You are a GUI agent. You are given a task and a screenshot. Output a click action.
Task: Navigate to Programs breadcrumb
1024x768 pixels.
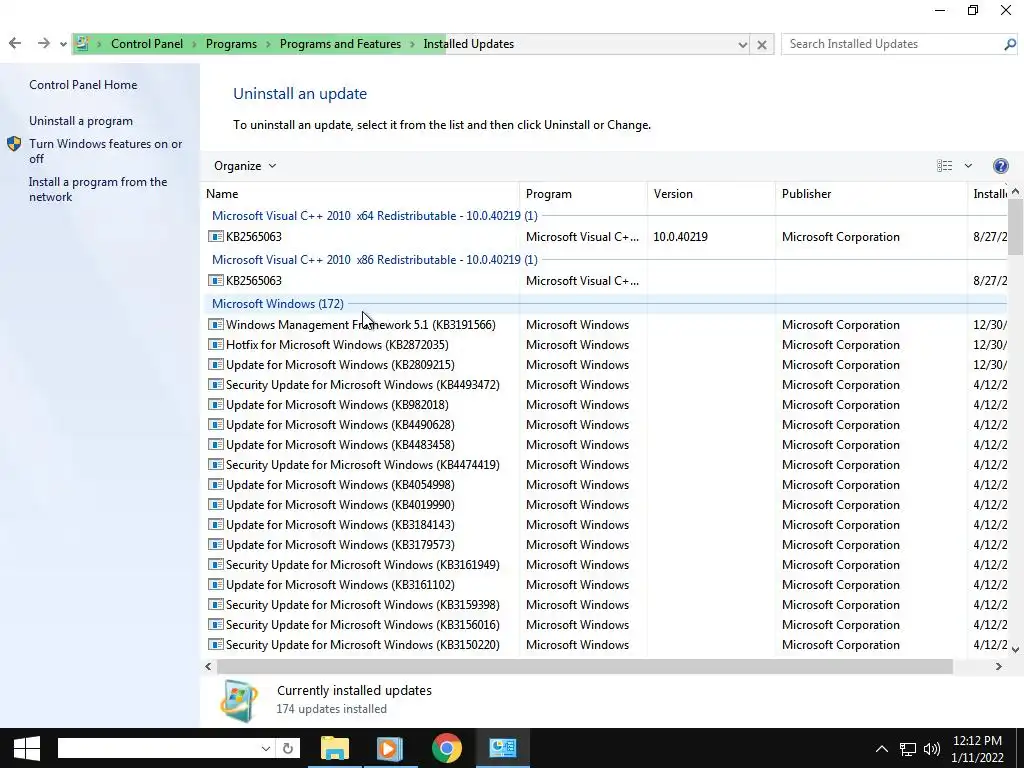pyautogui.click(x=231, y=44)
